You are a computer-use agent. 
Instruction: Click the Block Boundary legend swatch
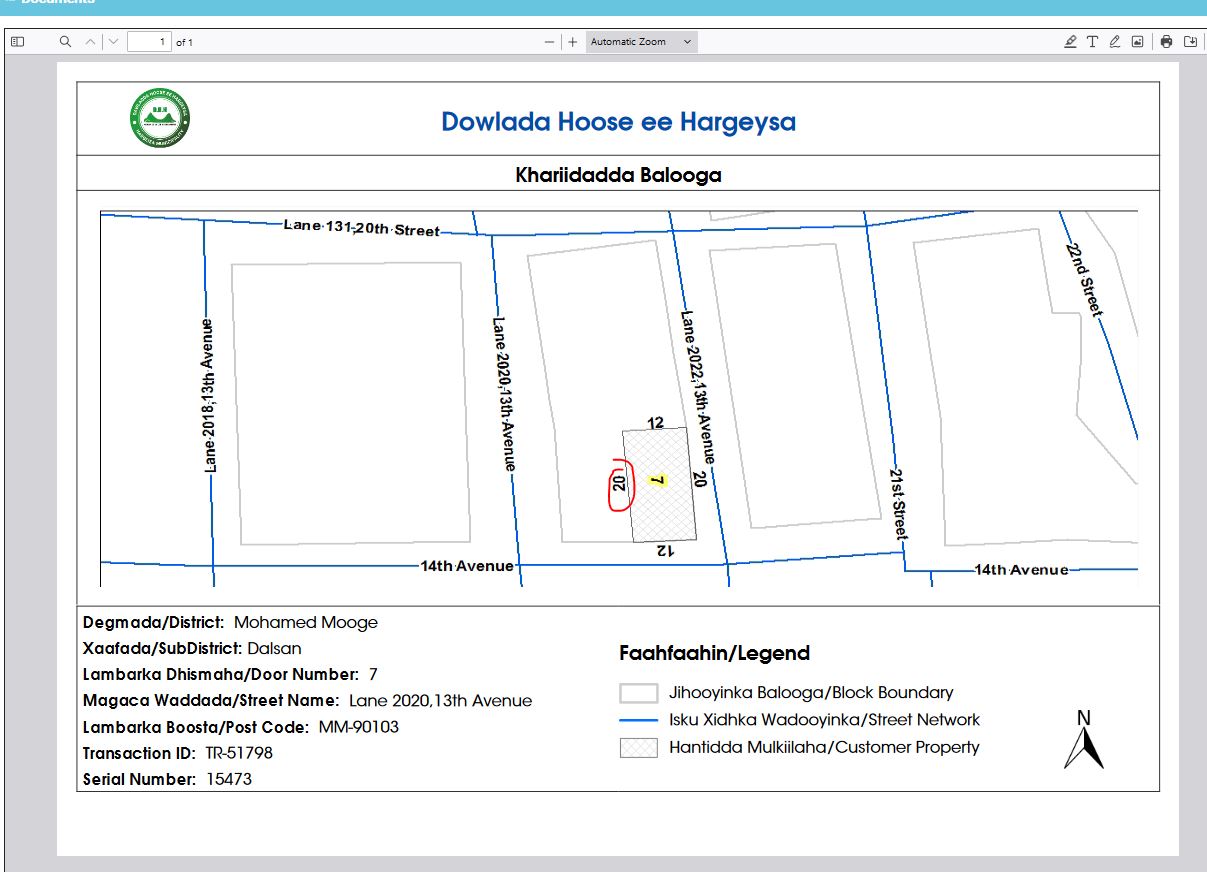pyautogui.click(x=639, y=693)
